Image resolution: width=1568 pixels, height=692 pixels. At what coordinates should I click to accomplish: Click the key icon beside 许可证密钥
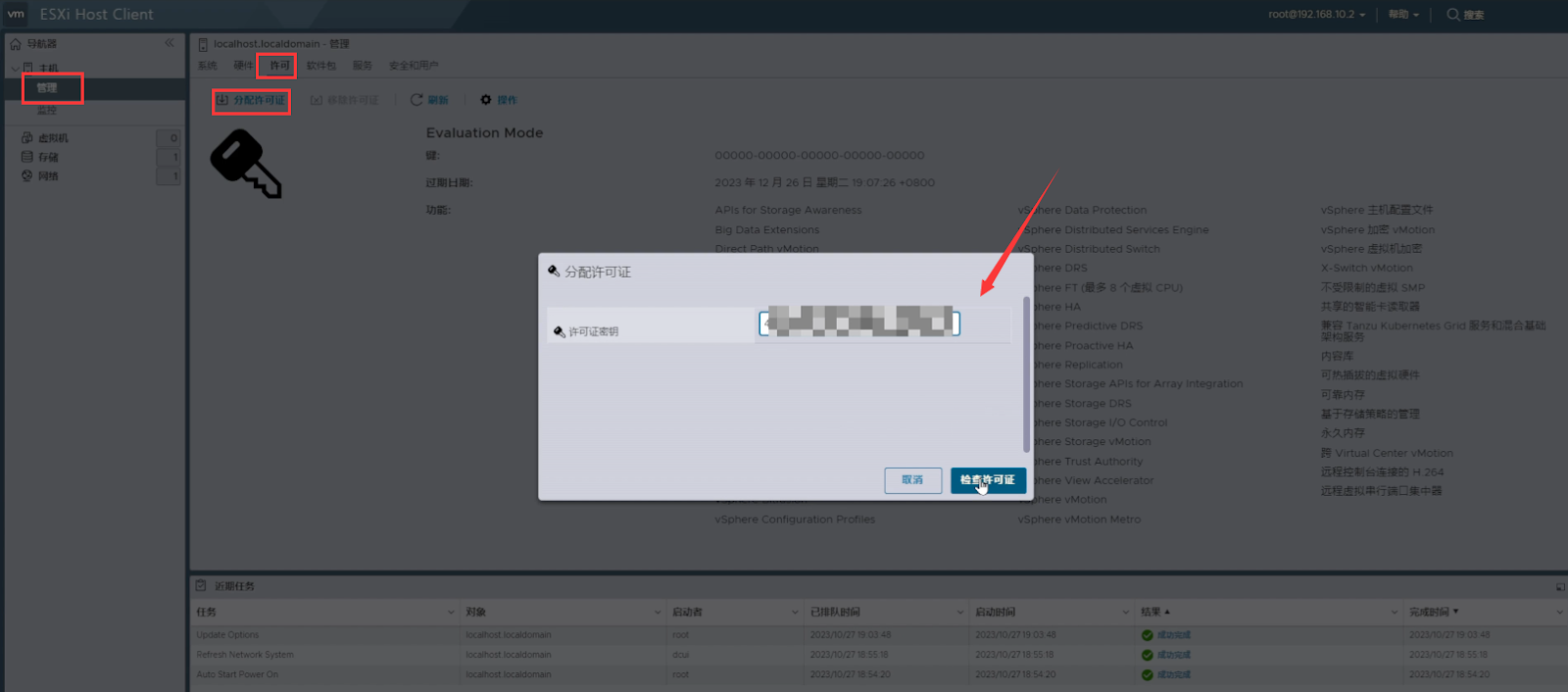[x=560, y=331]
